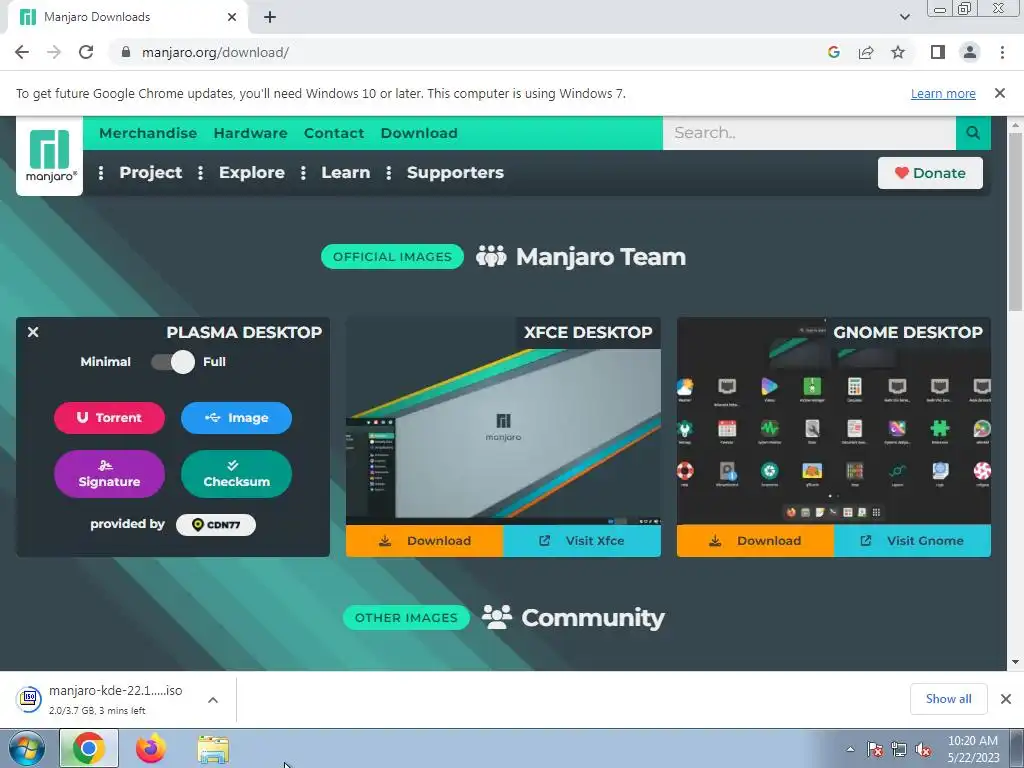Image resolution: width=1024 pixels, height=768 pixels.
Task: Click the scrollbar down arrow
Action: pos(1015,662)
